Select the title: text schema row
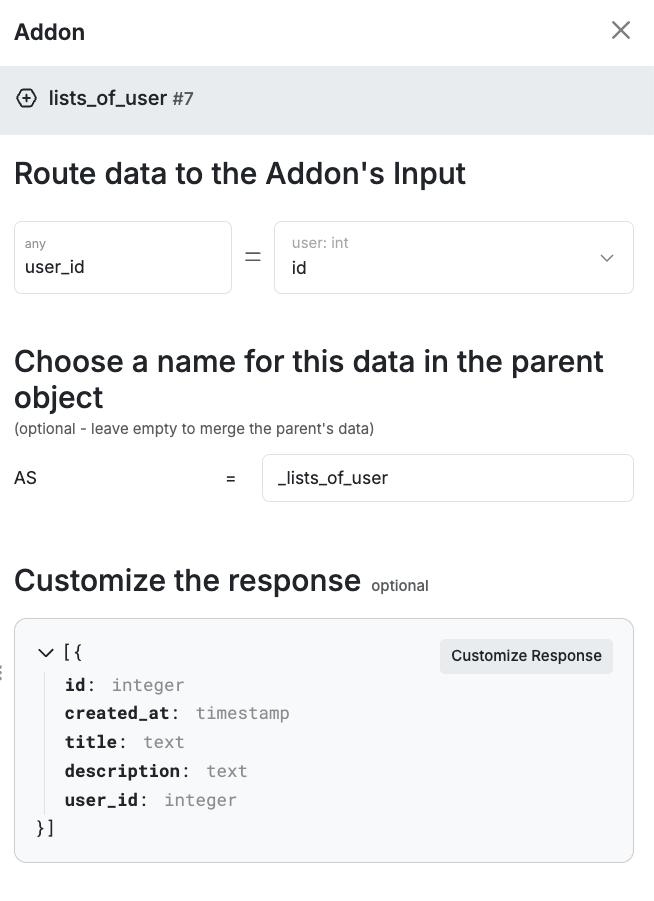654x901 pixels. (124, 742)
